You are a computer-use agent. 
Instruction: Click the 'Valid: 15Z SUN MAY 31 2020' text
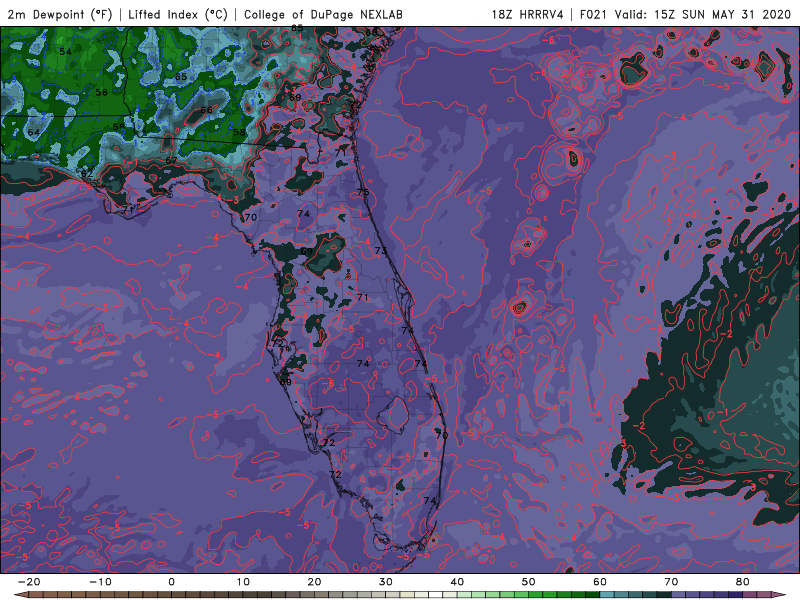703,14
